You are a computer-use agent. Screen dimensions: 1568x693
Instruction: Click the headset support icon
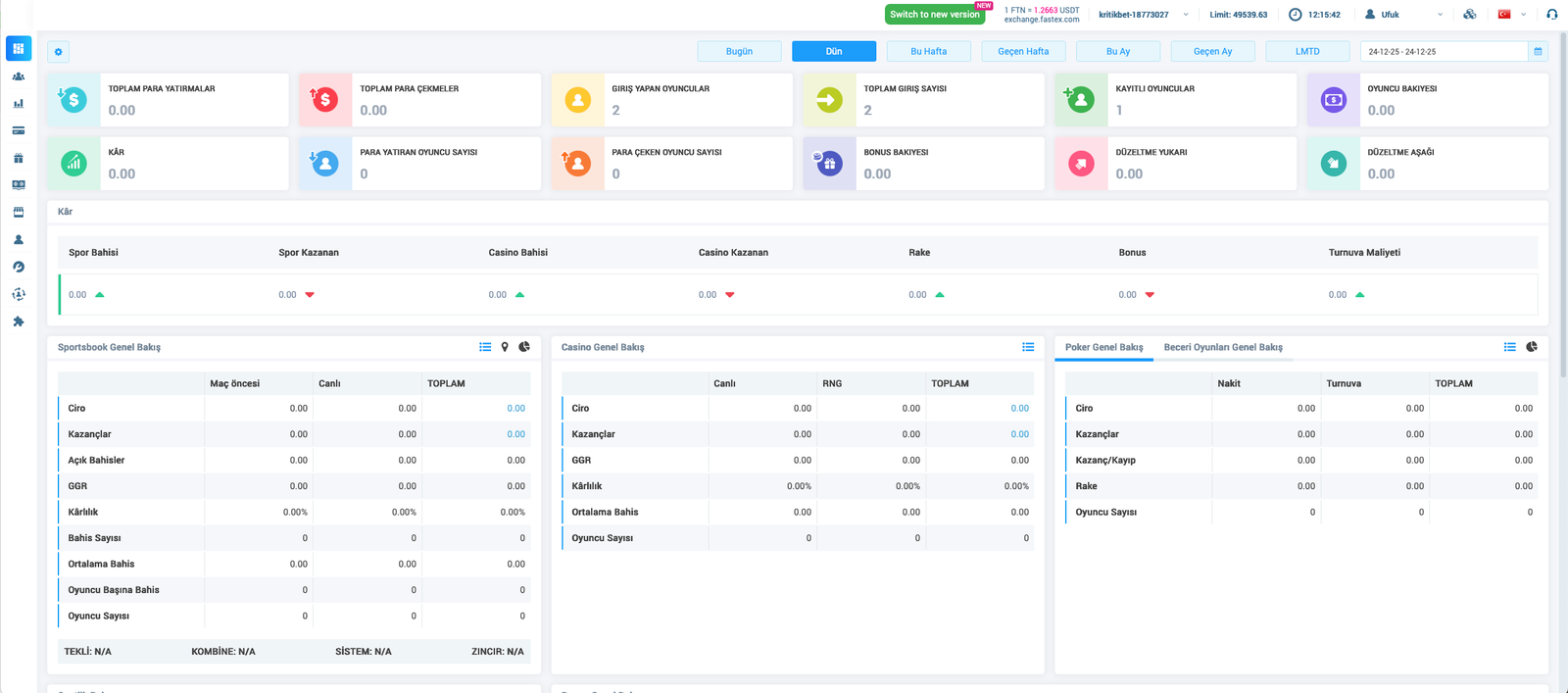1551,15
